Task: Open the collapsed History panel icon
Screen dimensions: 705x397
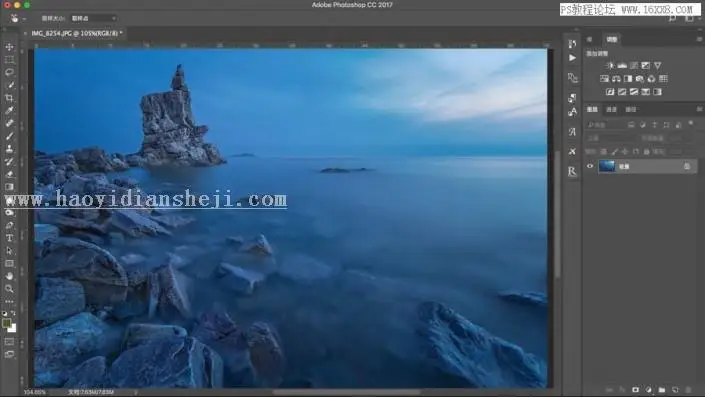Action: click(572, 44)
